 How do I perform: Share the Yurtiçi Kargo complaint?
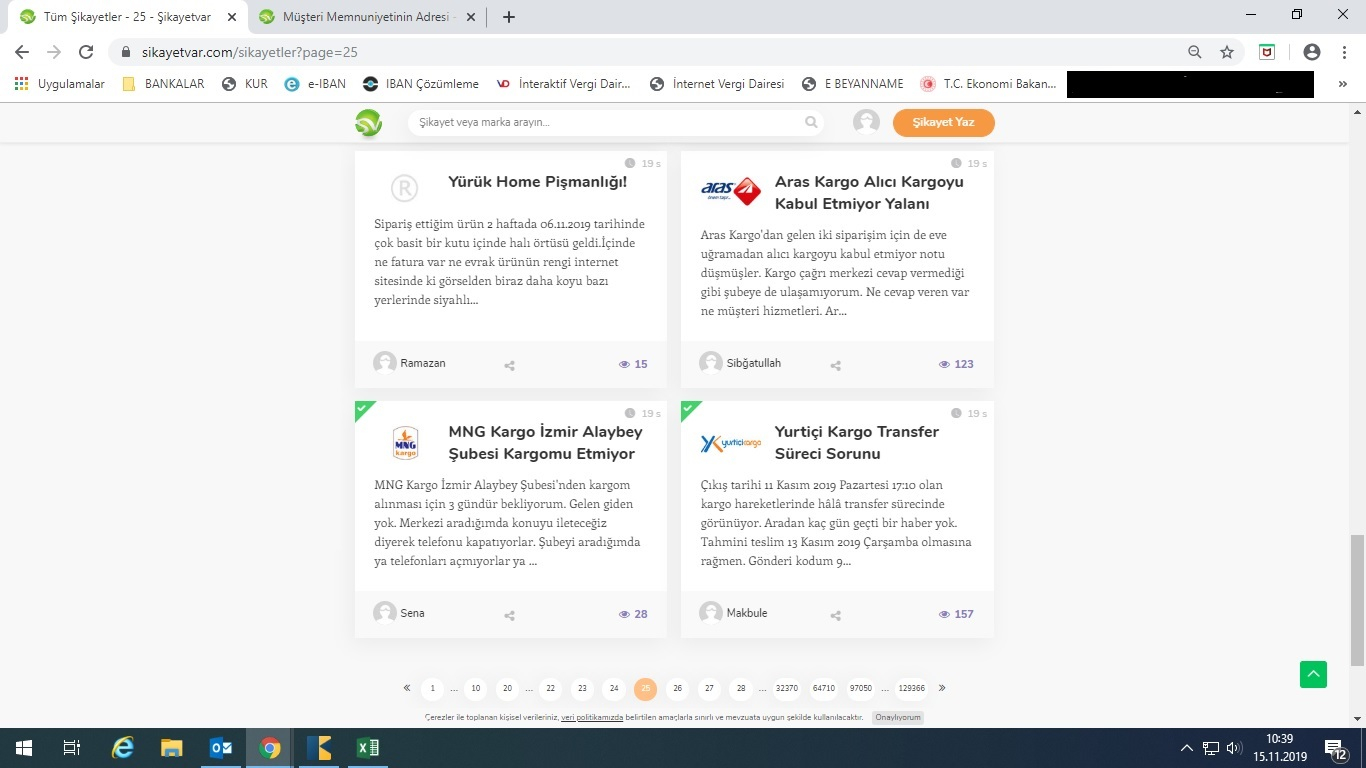pos(835,615)
